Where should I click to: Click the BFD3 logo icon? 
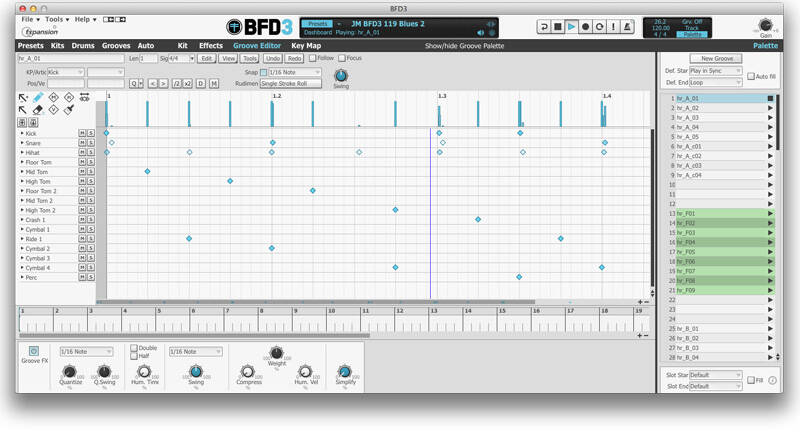point(234,27)
